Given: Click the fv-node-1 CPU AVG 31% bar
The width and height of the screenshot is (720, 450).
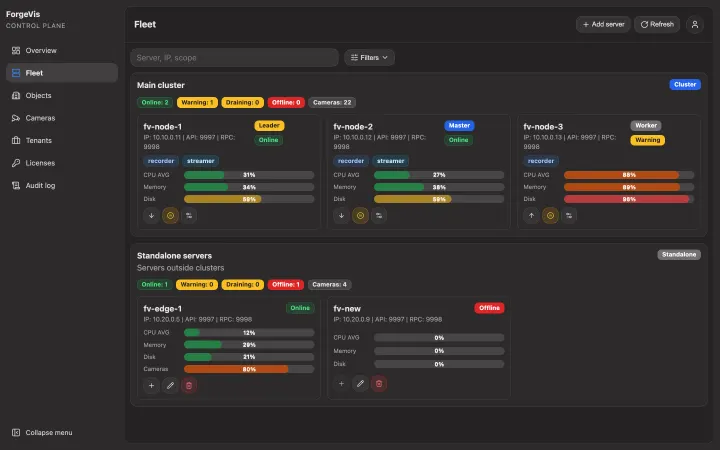Looking at the screenshot, I should (x=249, y=175).
